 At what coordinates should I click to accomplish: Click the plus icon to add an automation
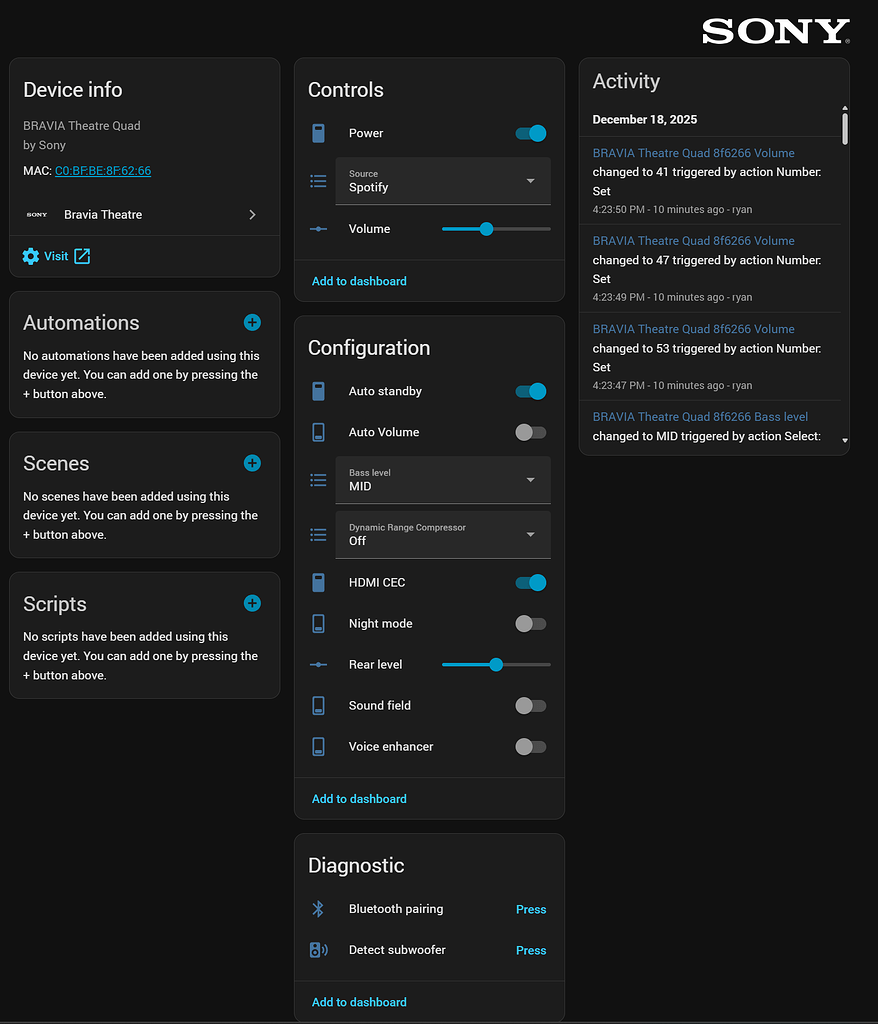point(252,322)
